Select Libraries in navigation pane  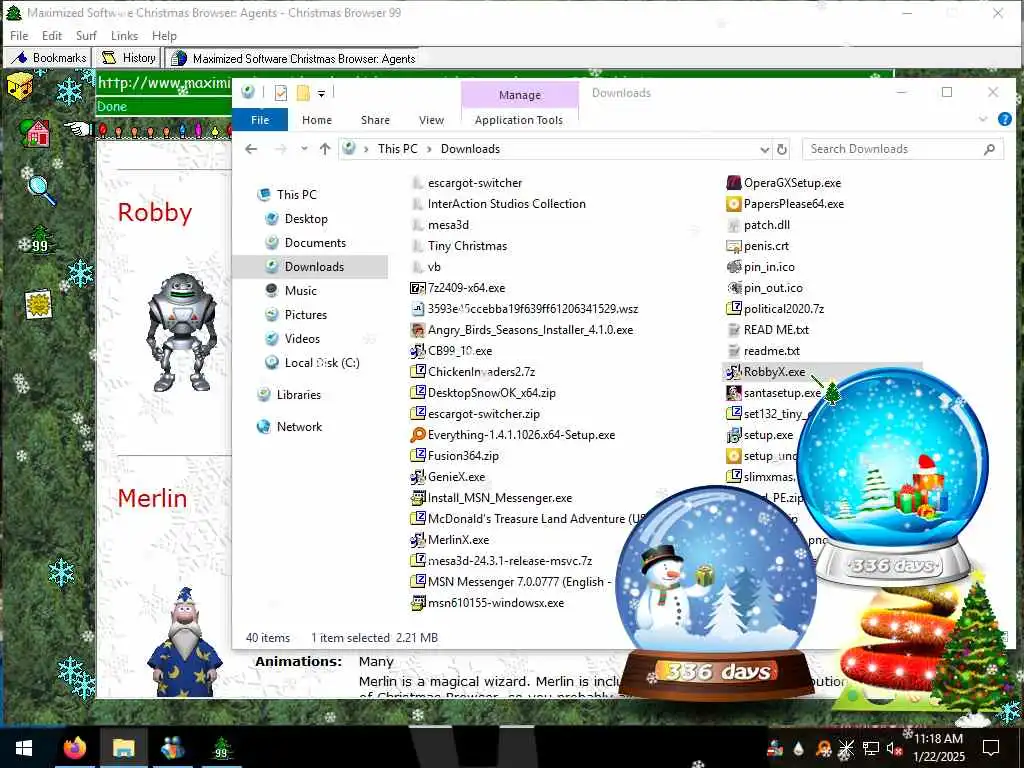point(298,394)
